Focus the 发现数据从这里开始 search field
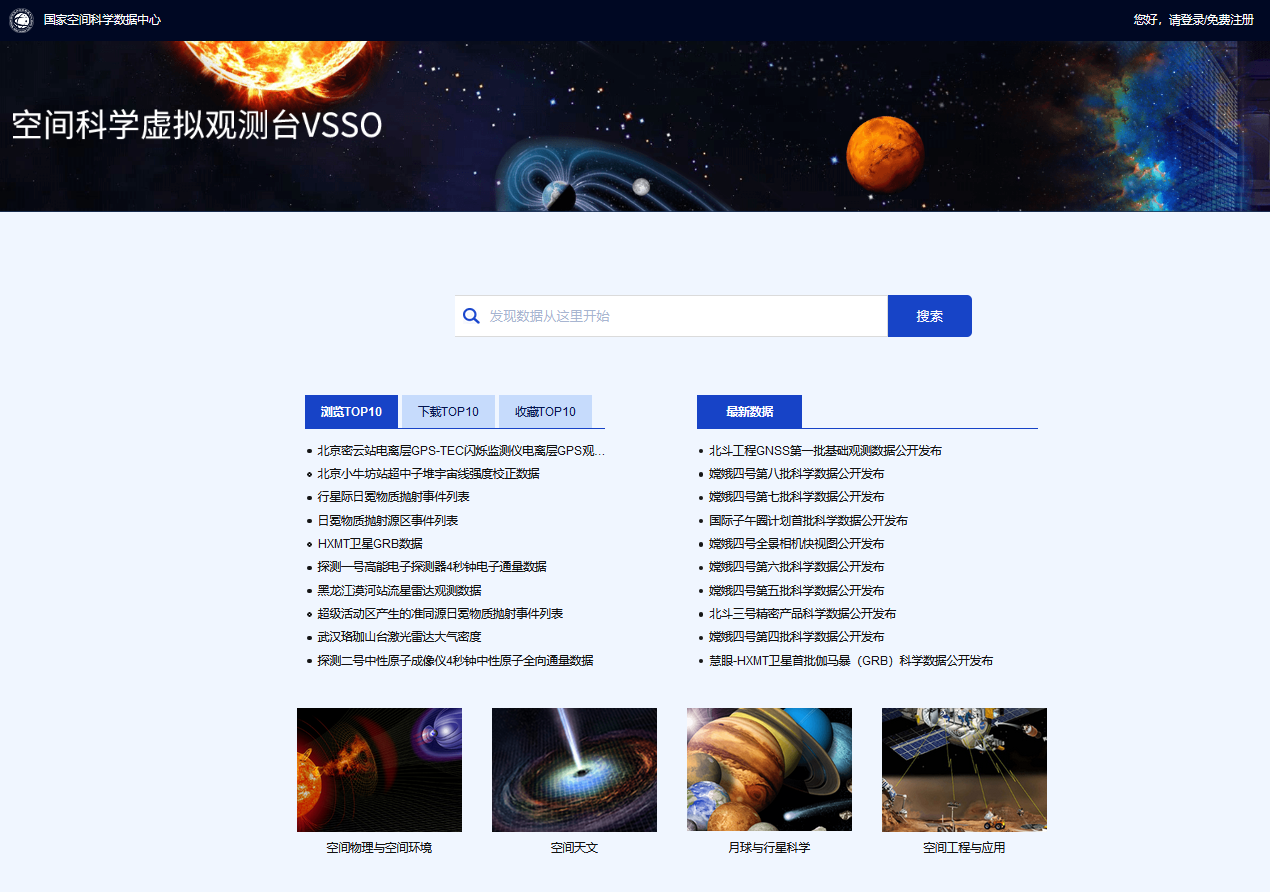The image size is (1270, 892). point(685,316)
